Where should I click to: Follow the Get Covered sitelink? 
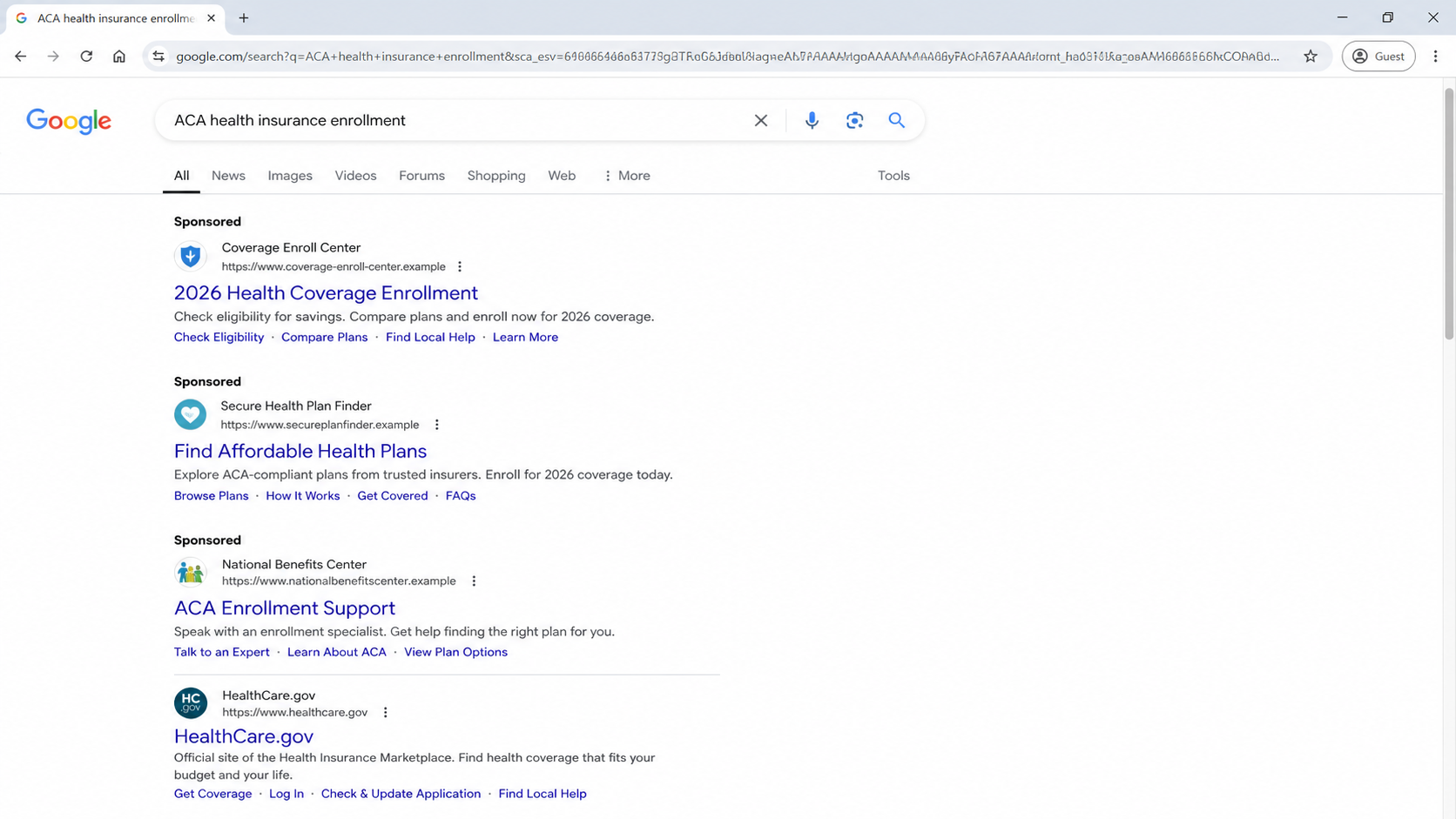coord(393,496)
